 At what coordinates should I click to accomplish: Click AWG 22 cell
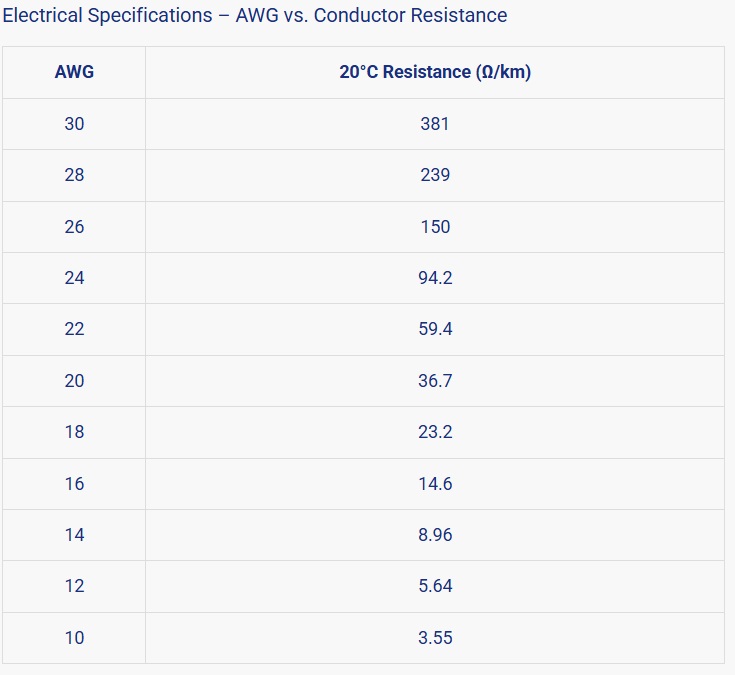point(74,329)
